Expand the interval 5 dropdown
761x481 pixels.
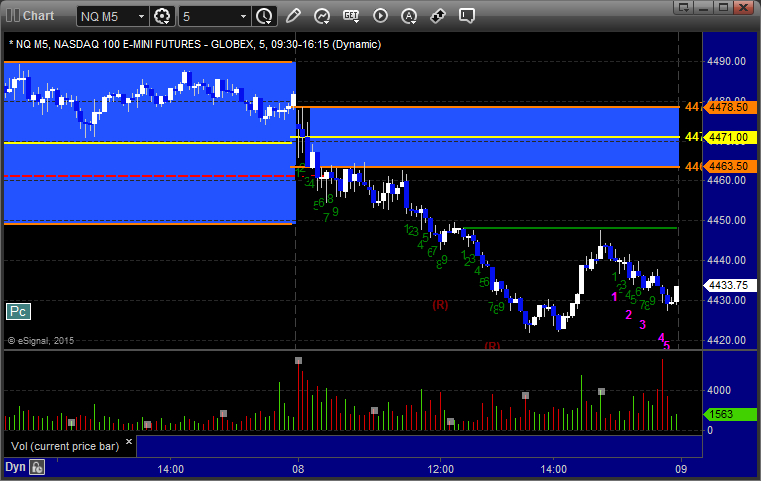(243, 16)
